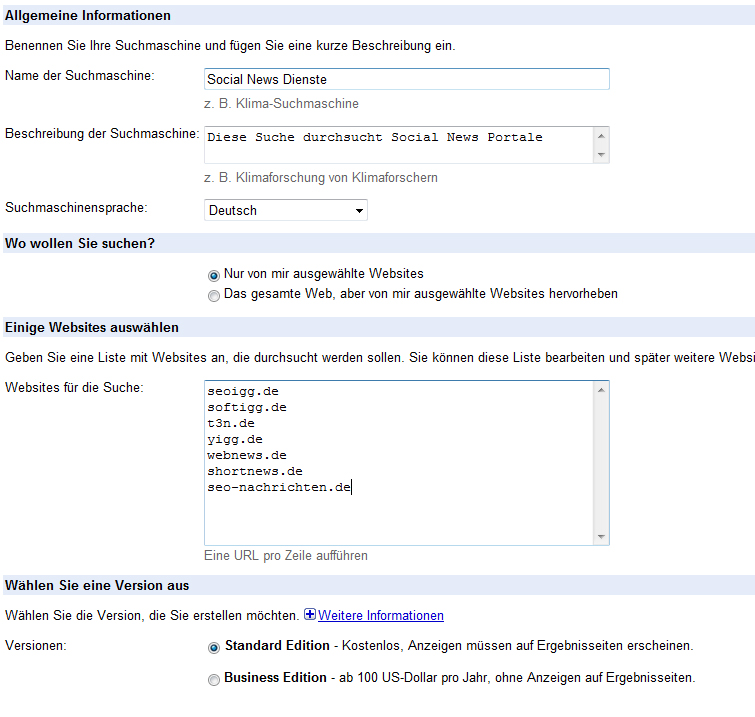
Task: Click the 'seoigg.de' line in websites list
Action: [x=243, y=391]
